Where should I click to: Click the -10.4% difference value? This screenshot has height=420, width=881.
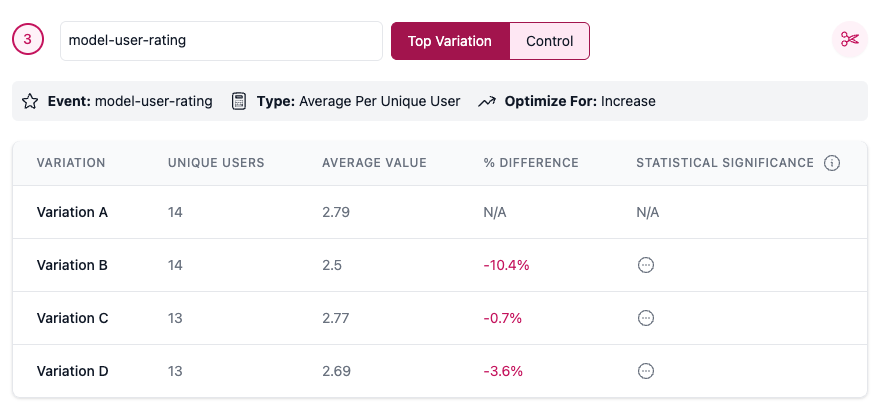pos(505,265)
